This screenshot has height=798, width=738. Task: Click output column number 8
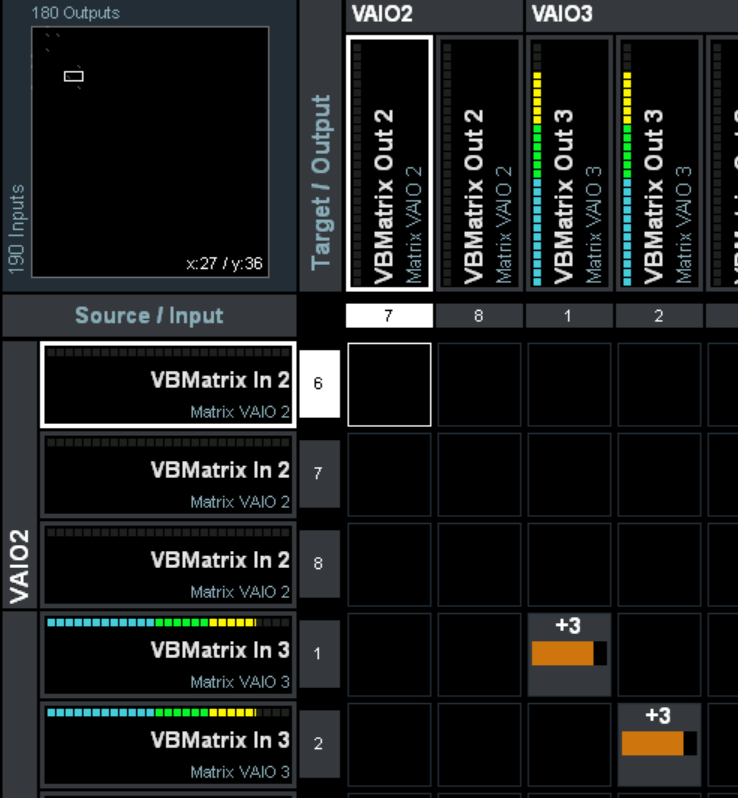tap(478, 316)
